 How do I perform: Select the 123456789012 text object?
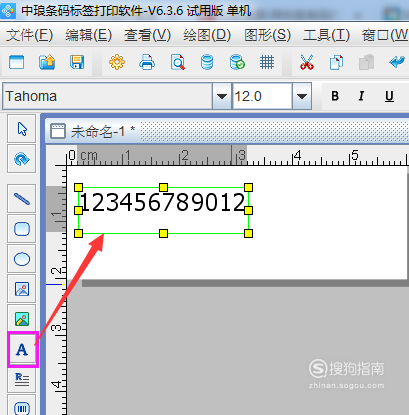[163, 203]
